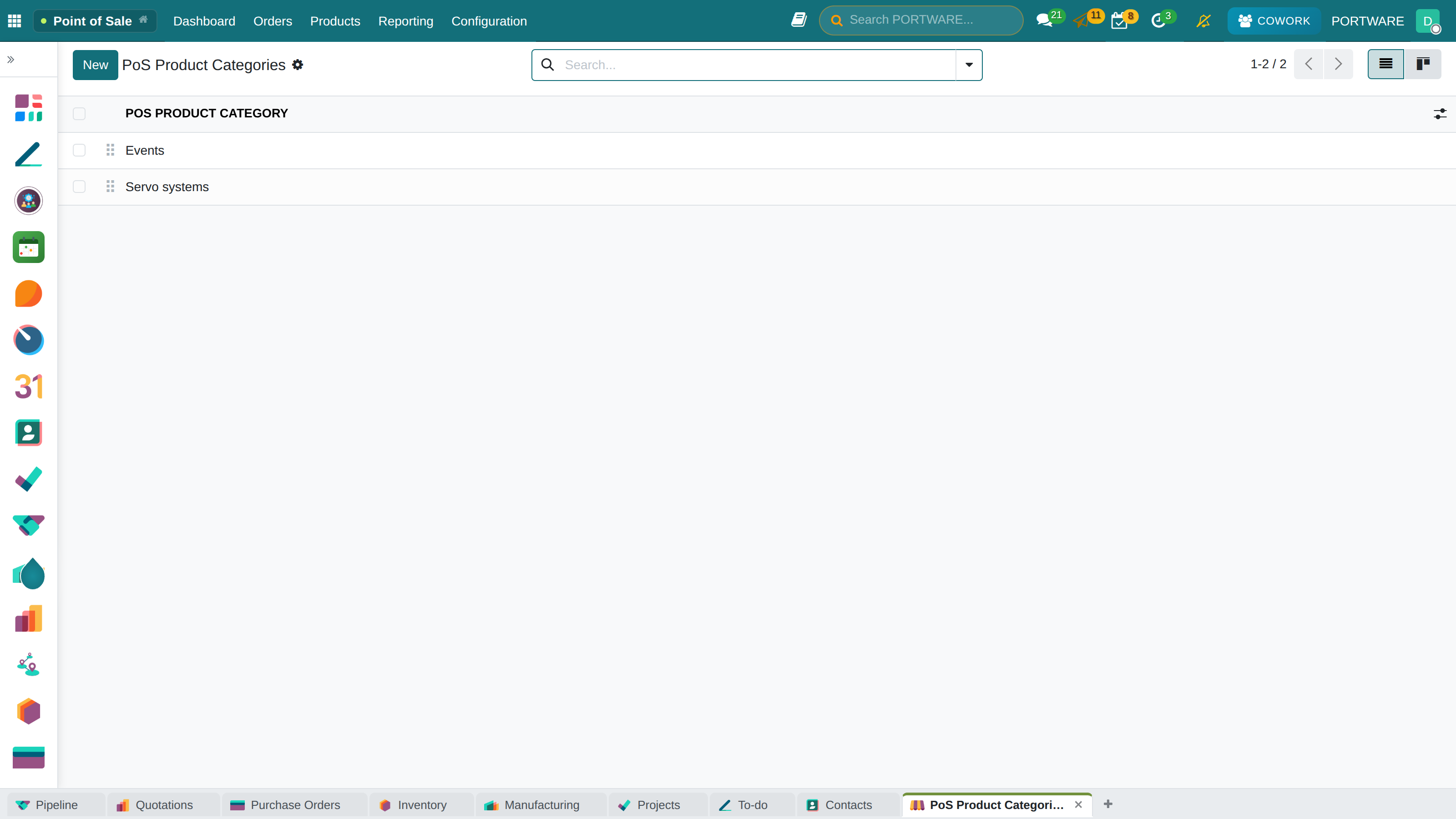Click the muted bell notification icon
The image size is (1456, 819).
click(1203, 21)
